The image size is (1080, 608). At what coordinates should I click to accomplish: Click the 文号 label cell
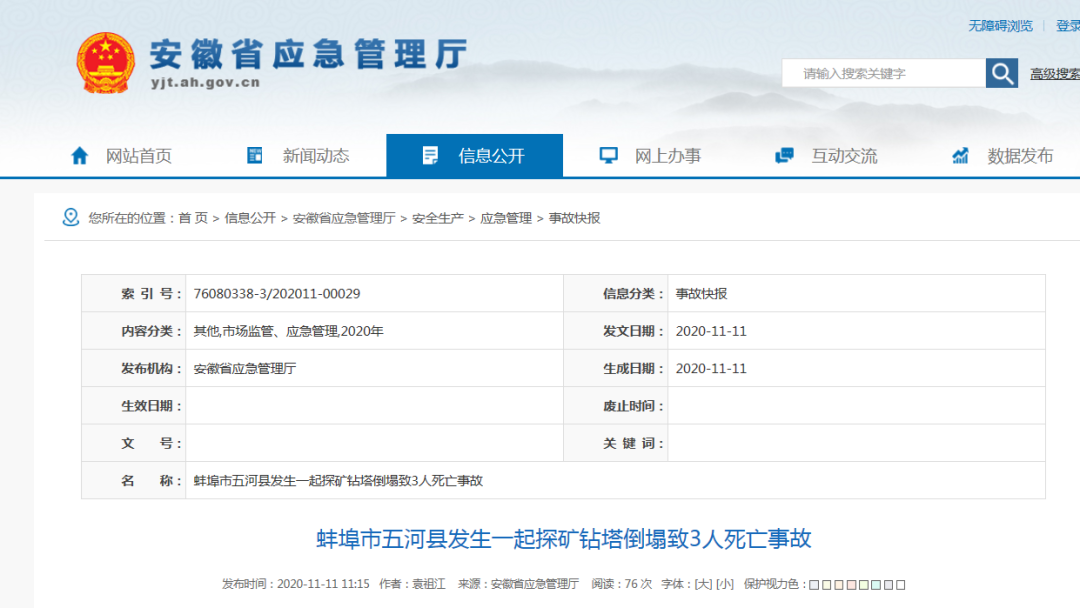point(134,443)
